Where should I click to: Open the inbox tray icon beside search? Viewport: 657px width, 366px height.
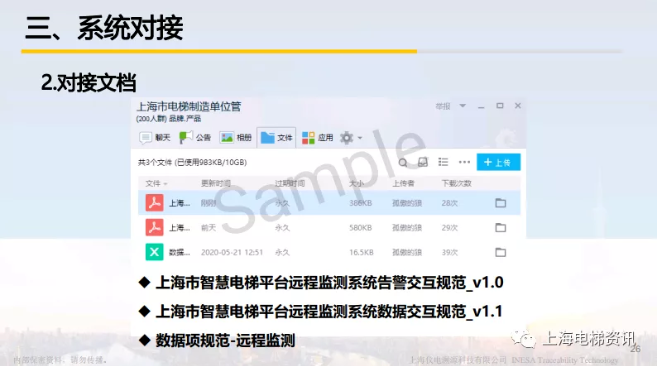coord(423,162)
